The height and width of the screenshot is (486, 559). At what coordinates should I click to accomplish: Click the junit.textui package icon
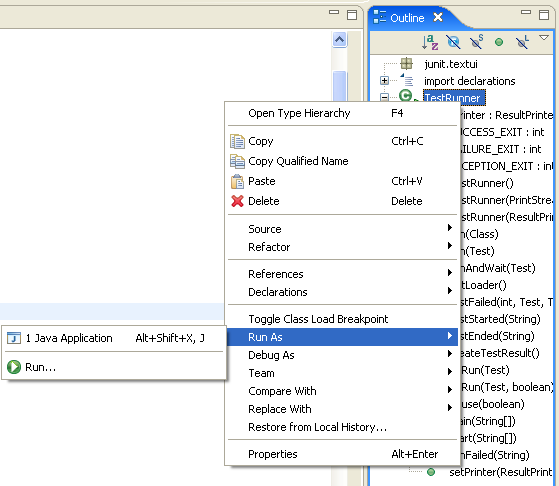tap(406, 64)
